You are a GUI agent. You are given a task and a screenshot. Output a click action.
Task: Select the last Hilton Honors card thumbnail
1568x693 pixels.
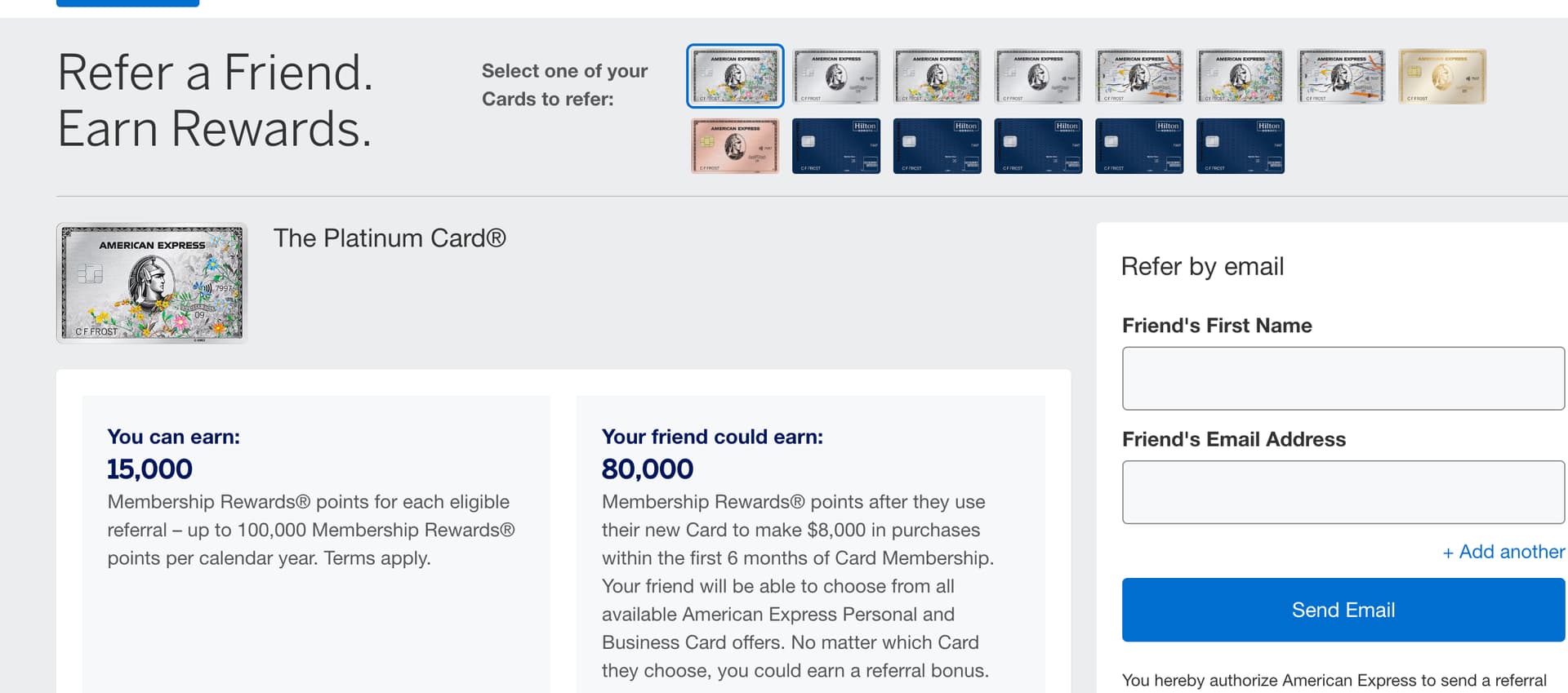coord(1241,146)
